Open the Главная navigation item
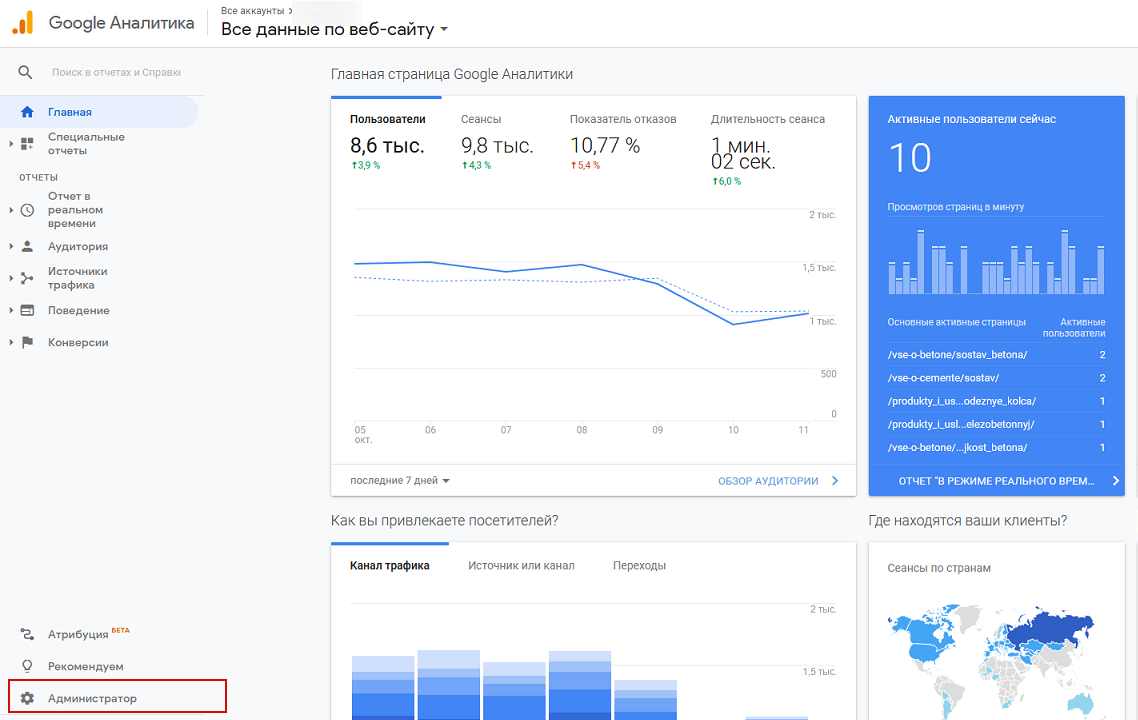Screen dimensions: 1138x720 99,112
